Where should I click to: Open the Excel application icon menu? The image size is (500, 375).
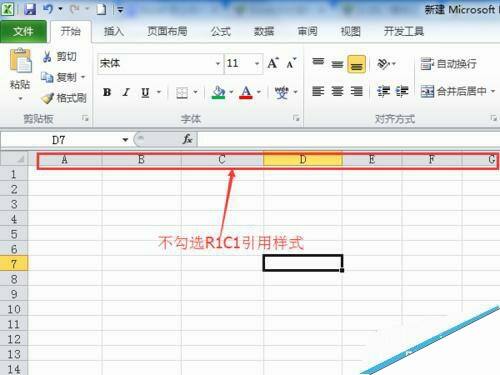pos(7,9)
